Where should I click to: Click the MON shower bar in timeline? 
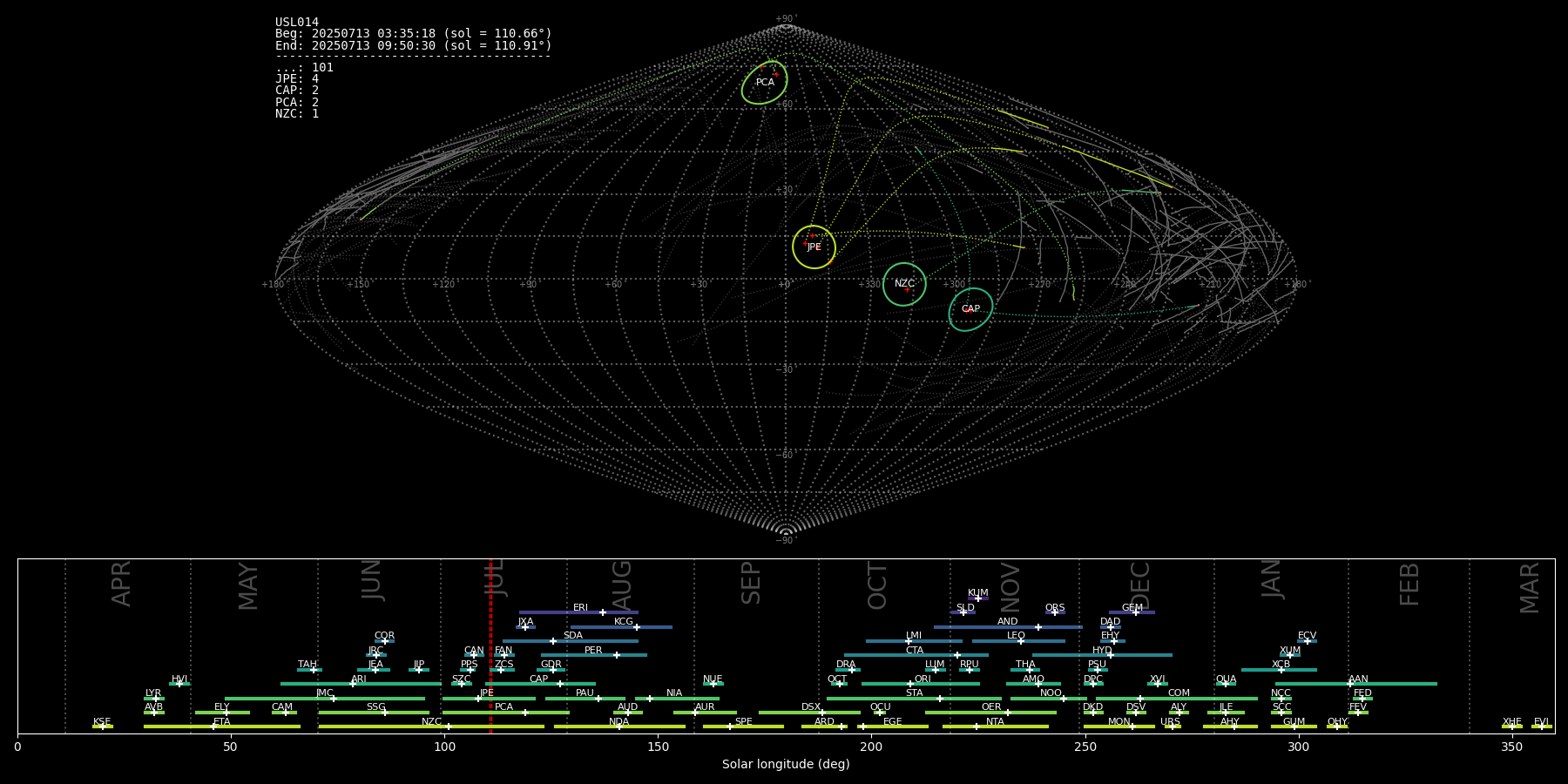[1119, 727]
